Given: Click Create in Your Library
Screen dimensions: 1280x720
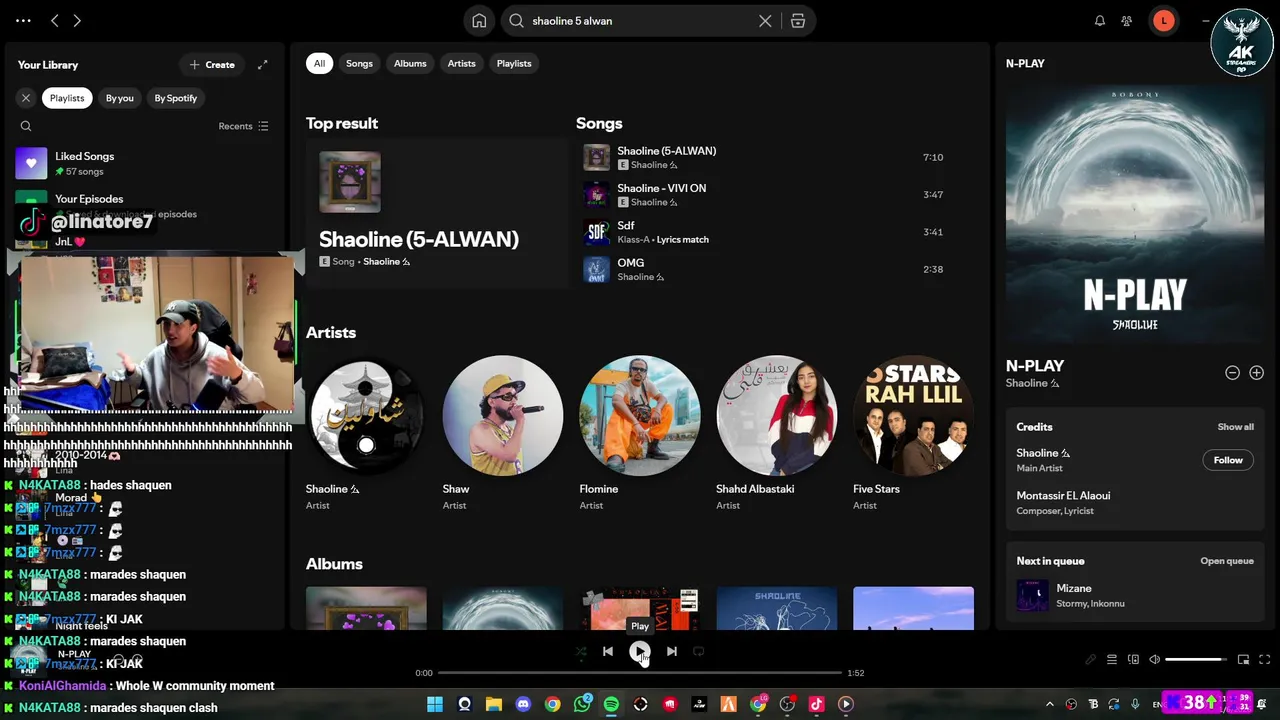Looking at the screenshot, I should pyautogui.click(x=212, y=65).
